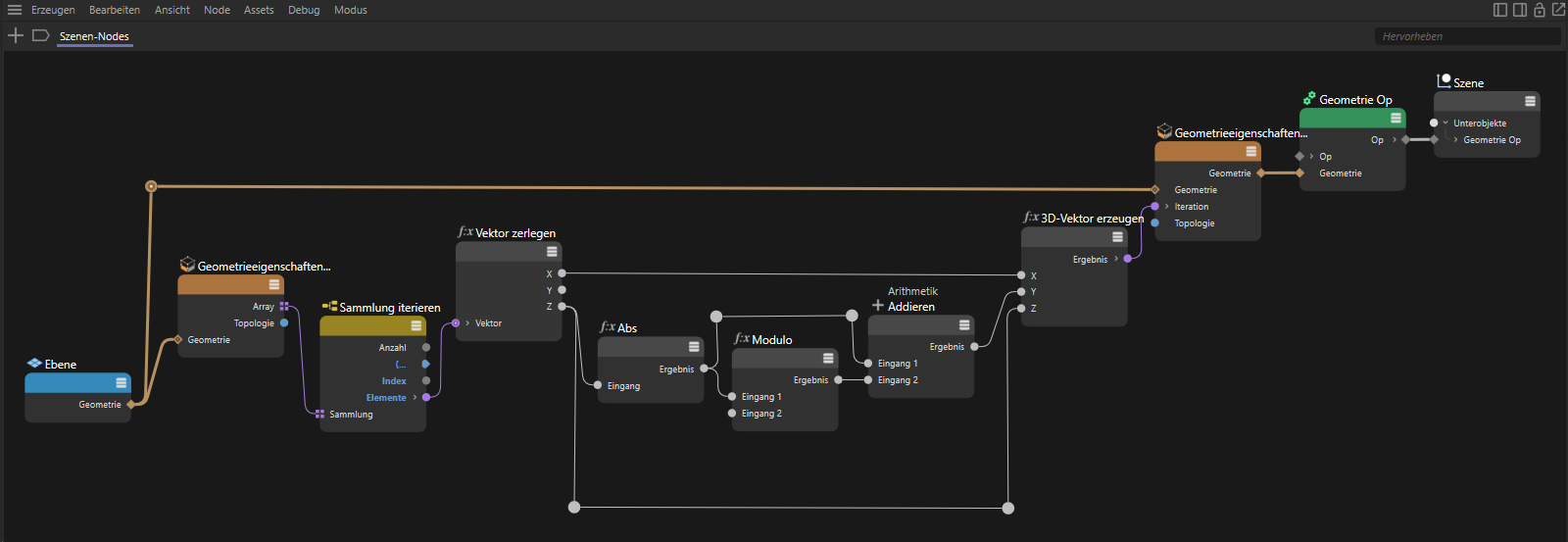Expand Geometrie Op entry in Szene node
1568x542 pixels.
1455,140
